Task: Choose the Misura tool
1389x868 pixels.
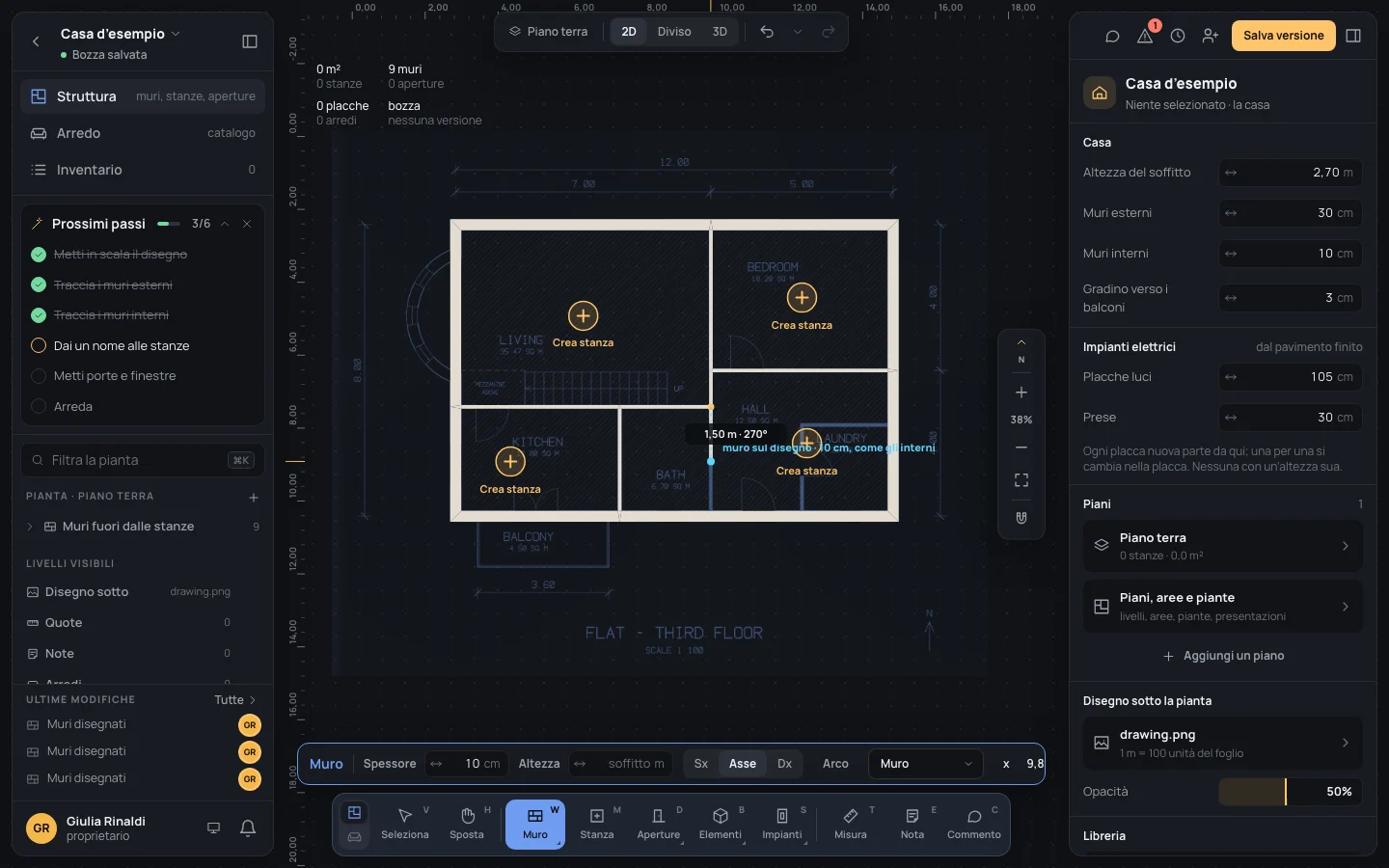Action: 851,824
